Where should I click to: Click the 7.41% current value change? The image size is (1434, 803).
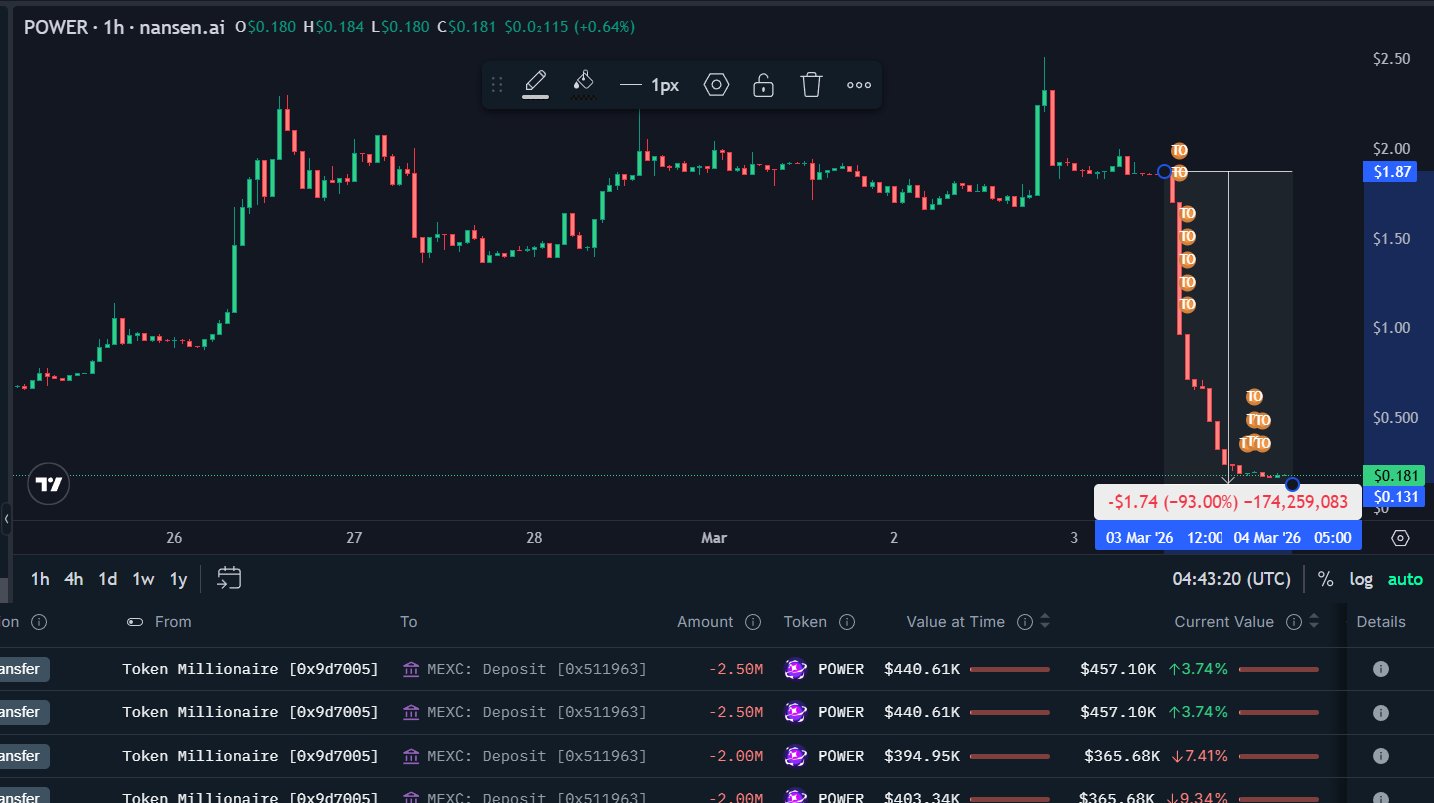click(1197, 755)
